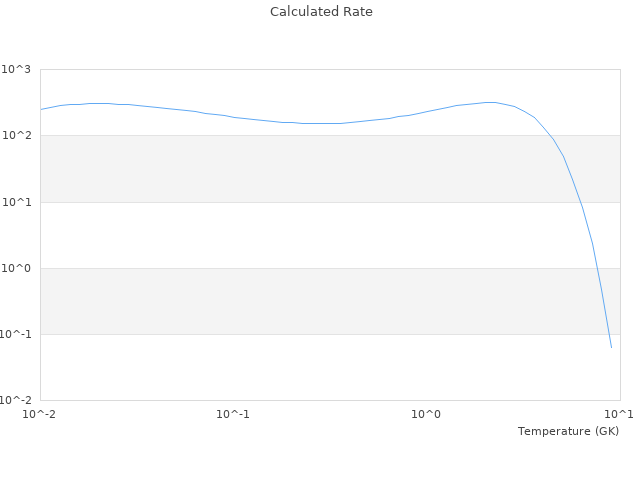Click the blue curve's starting point at far left
Screen dimensions: 640x480
click(x=41, y=109)
